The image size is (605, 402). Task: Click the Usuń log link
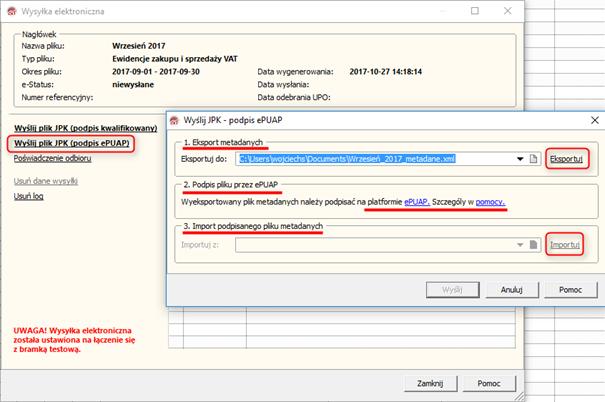[29, 196]
